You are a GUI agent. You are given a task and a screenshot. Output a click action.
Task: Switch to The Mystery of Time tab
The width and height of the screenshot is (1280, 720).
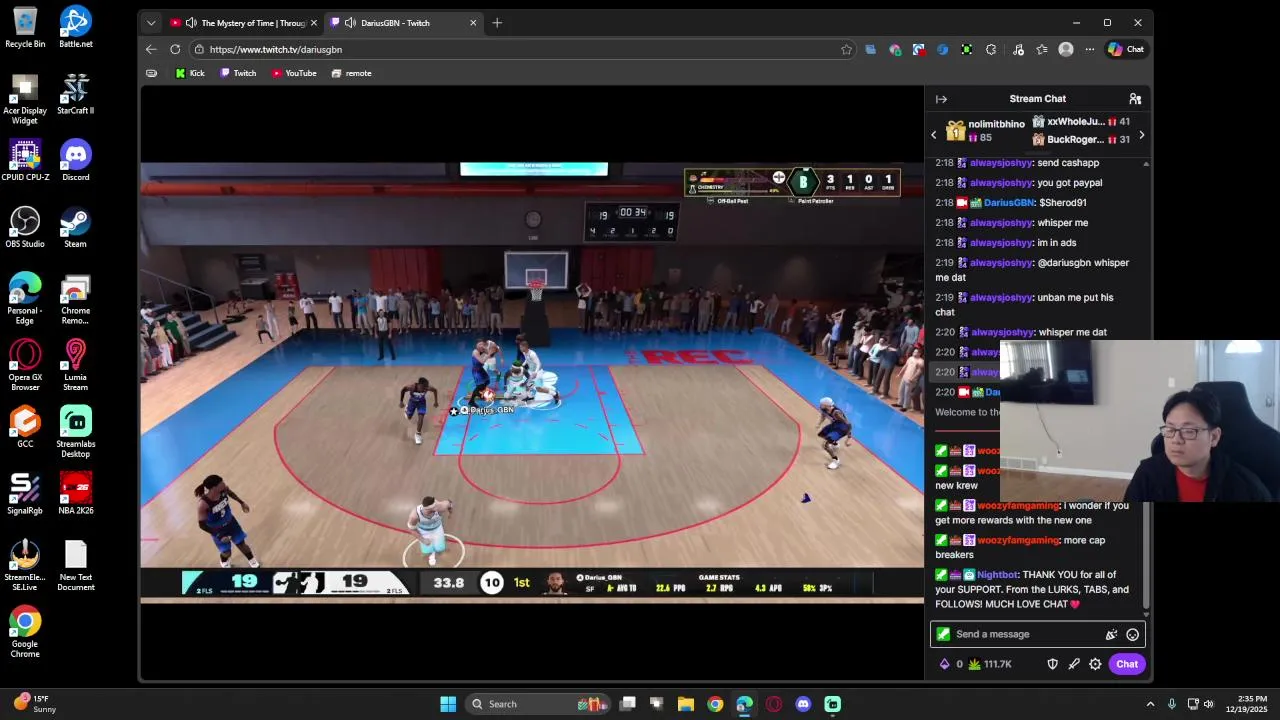[x=243, y=23]
